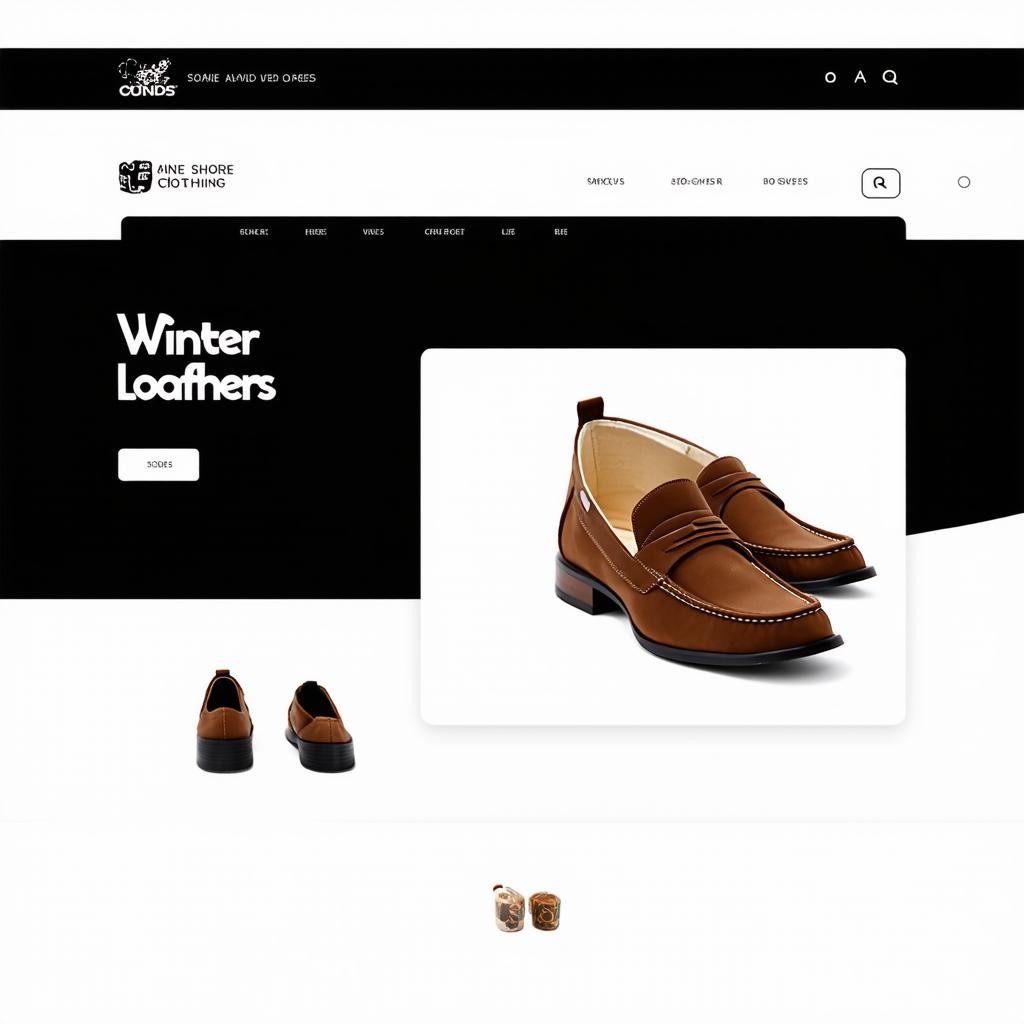This screenshot has width=1024, height=1024.
Task: Select the round radio circle at header's far right
Action: [963, 182]
